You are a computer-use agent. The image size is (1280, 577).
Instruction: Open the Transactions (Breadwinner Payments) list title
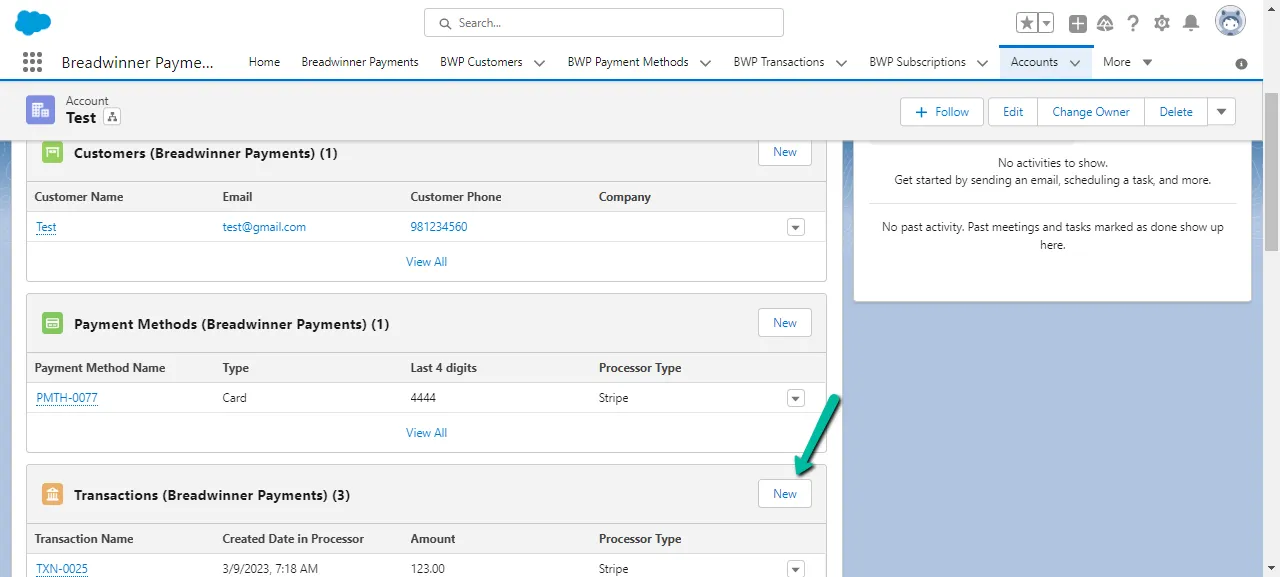212,495
